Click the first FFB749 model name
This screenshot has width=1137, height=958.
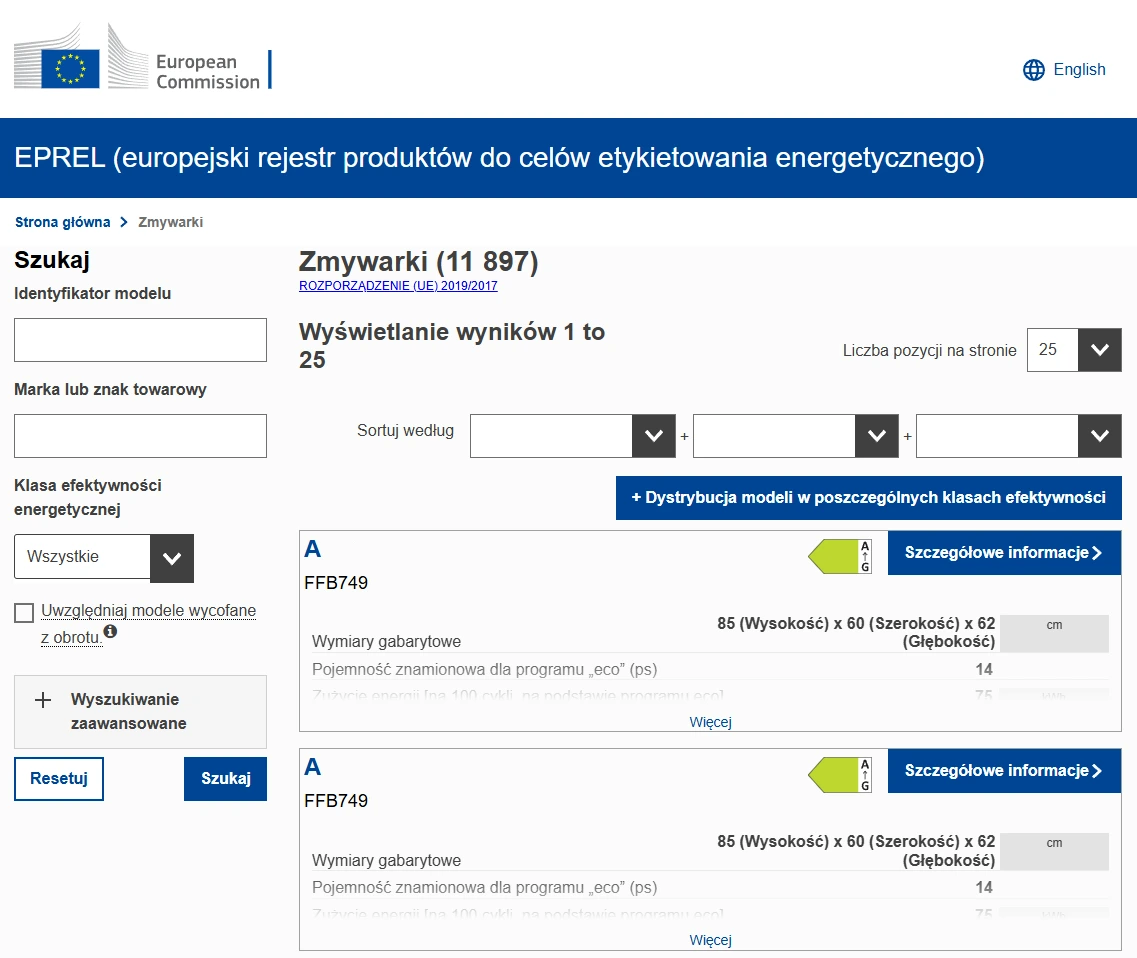click(336, 583)
